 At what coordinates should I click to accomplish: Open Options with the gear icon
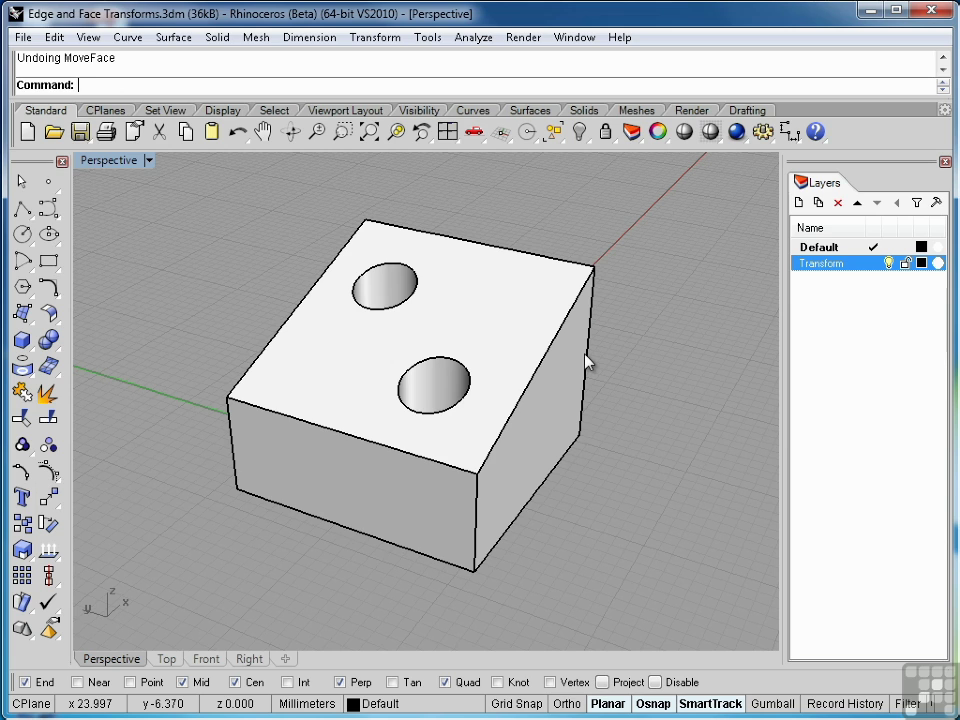tap(763, 132)
